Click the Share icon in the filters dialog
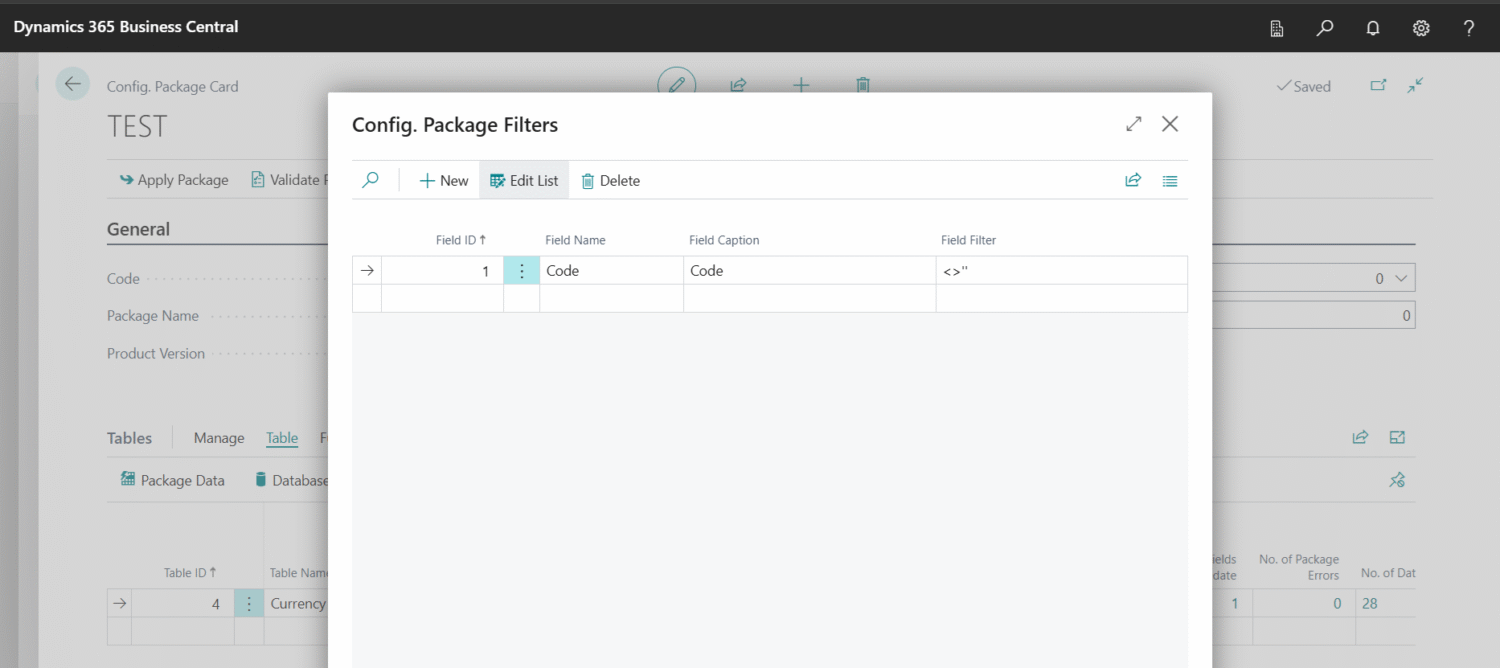Screen dimensions: 1500x668 click(1133, 180)
